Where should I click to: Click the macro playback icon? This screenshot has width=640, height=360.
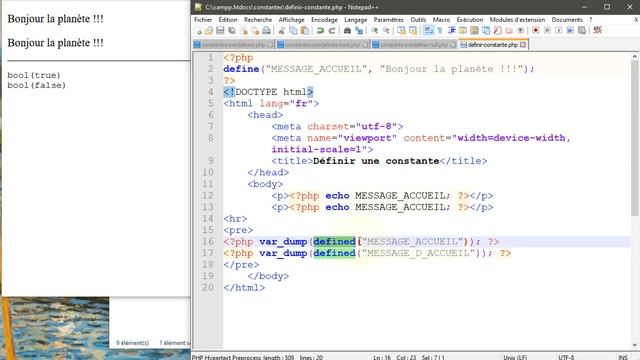(559, 31)
